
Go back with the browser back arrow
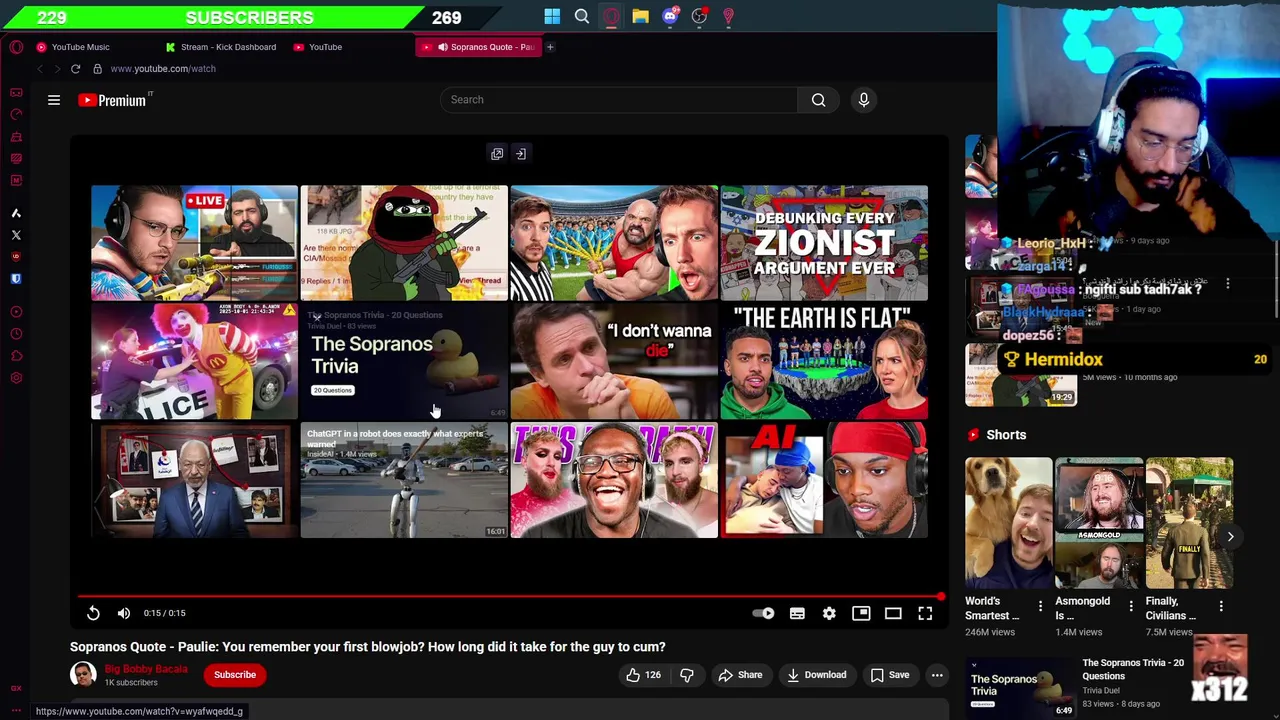pyautogui.click(x=40, y=69)
